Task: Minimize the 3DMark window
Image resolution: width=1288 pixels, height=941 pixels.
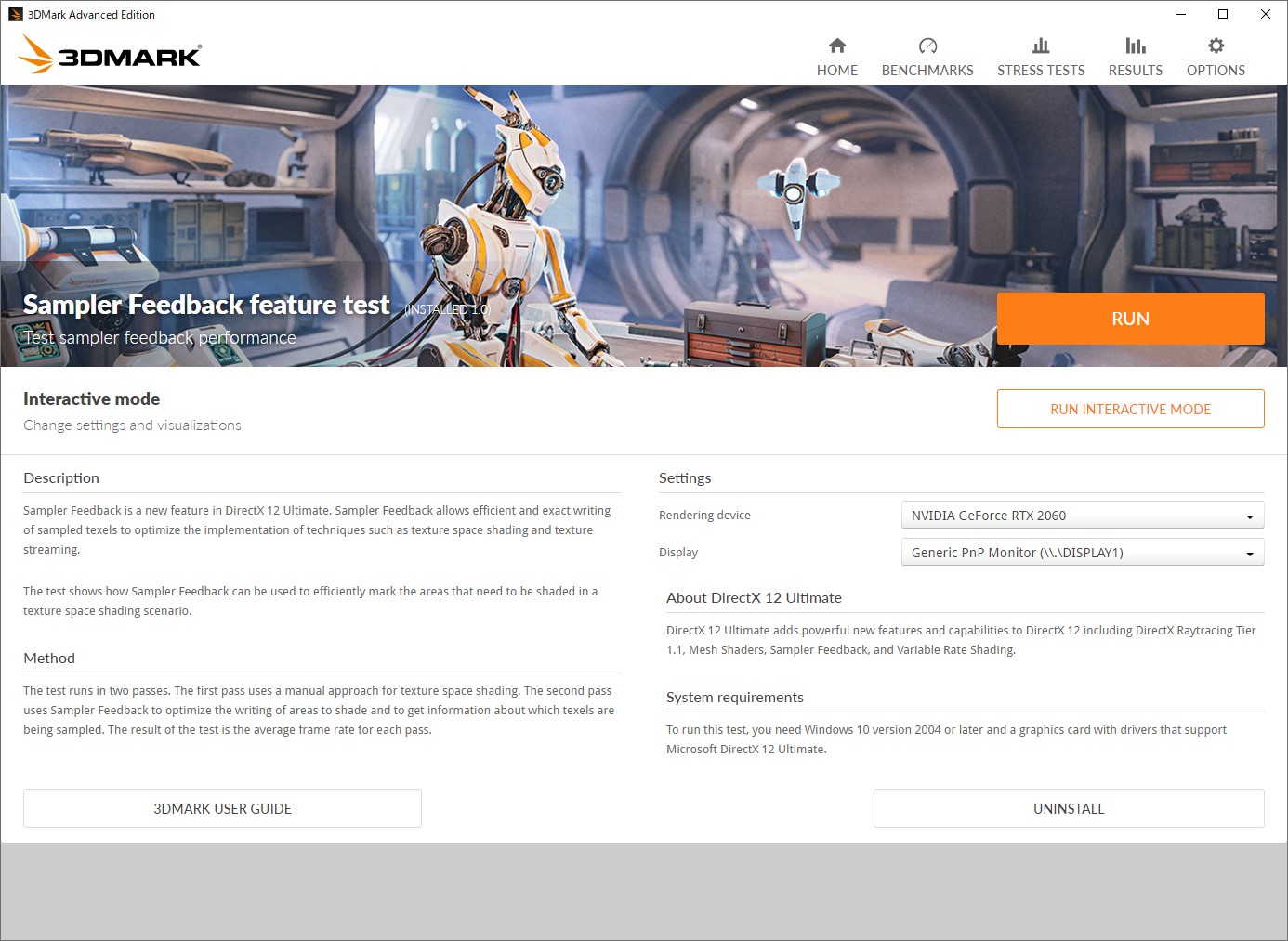Action: click(x=1180, y=14)
